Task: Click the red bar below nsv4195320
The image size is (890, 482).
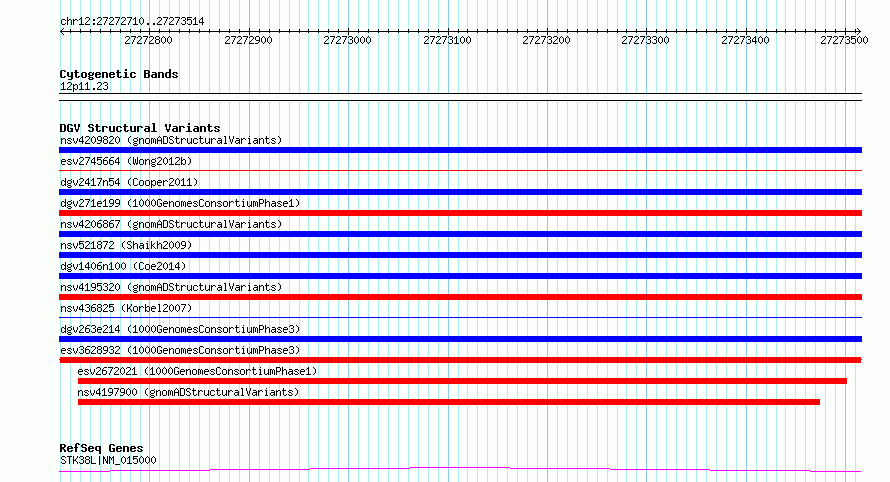Action: (x=460, y=297)
